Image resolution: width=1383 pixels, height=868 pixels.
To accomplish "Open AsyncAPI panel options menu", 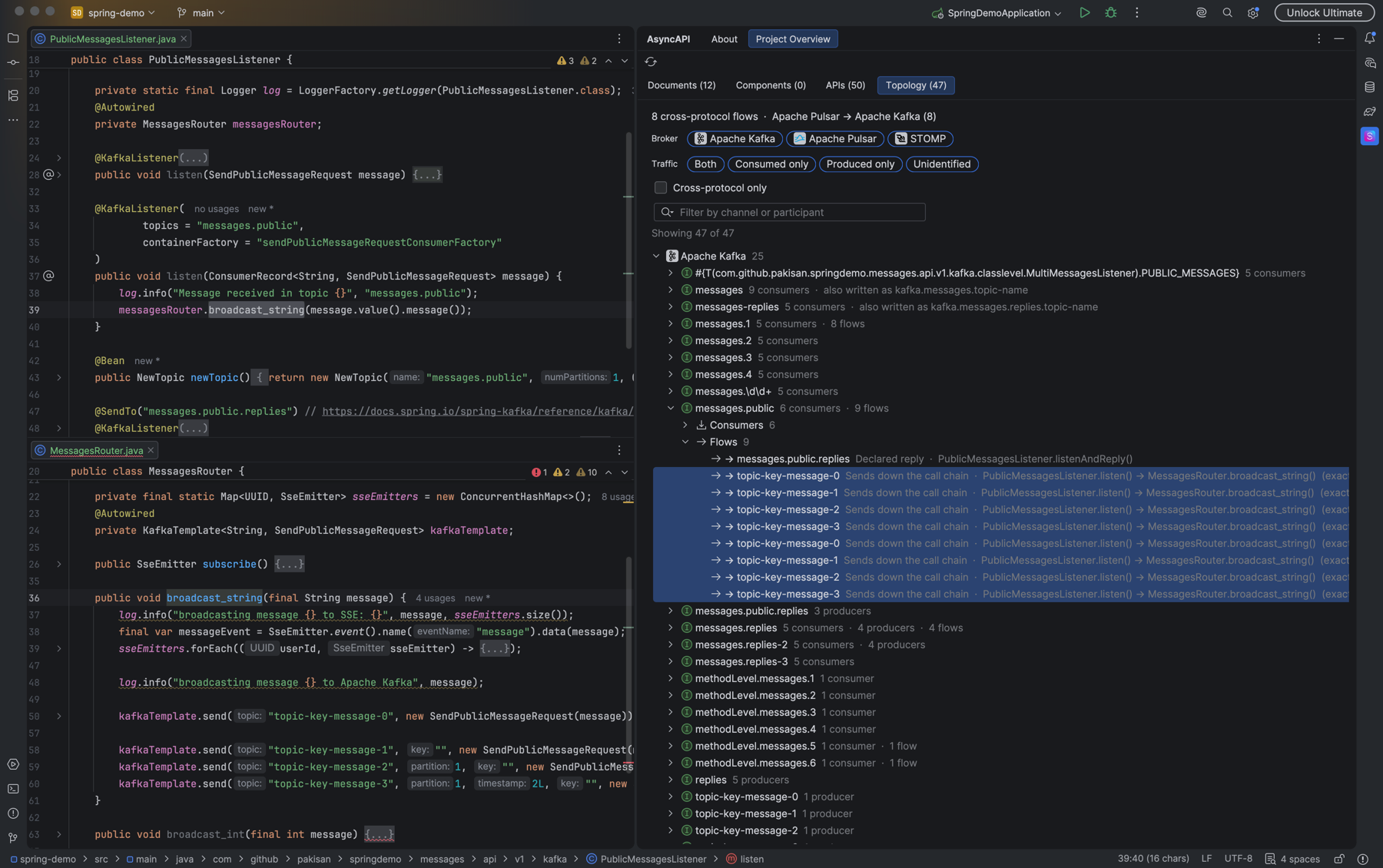I will click(1318, 38).
